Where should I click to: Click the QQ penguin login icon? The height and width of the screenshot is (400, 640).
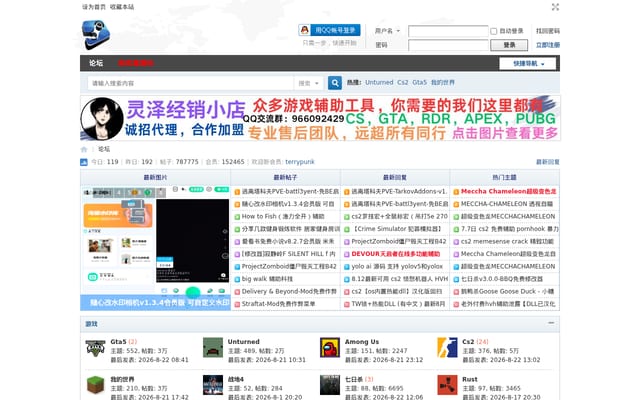(x=304, y=30)
